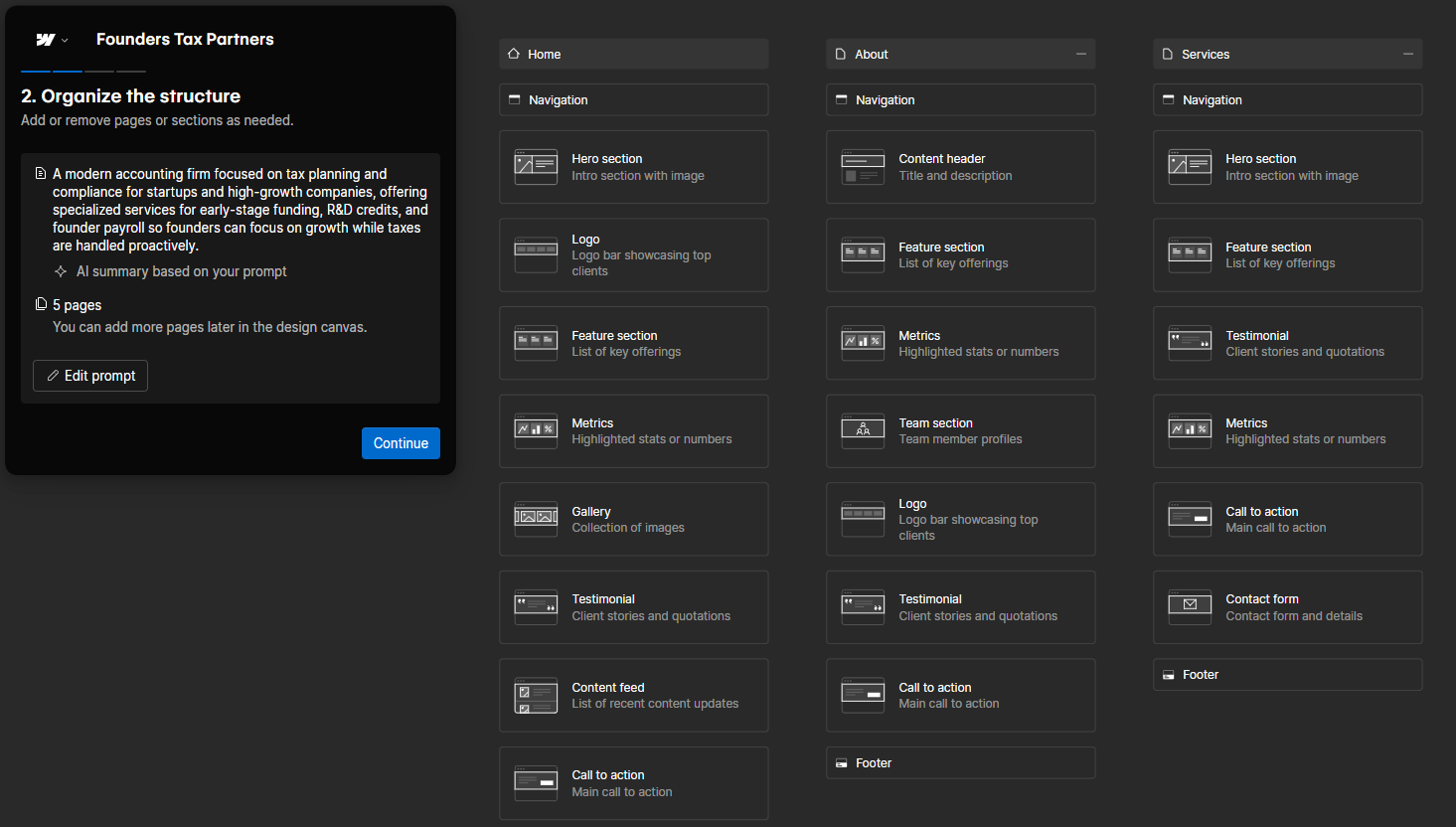
Task: Click Gallery section thumbnail icon
Action: click(536, 519)
